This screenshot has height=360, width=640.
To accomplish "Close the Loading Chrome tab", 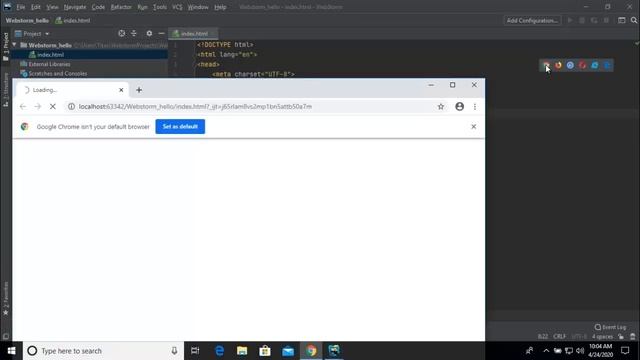I will click(x=121, y=90).
